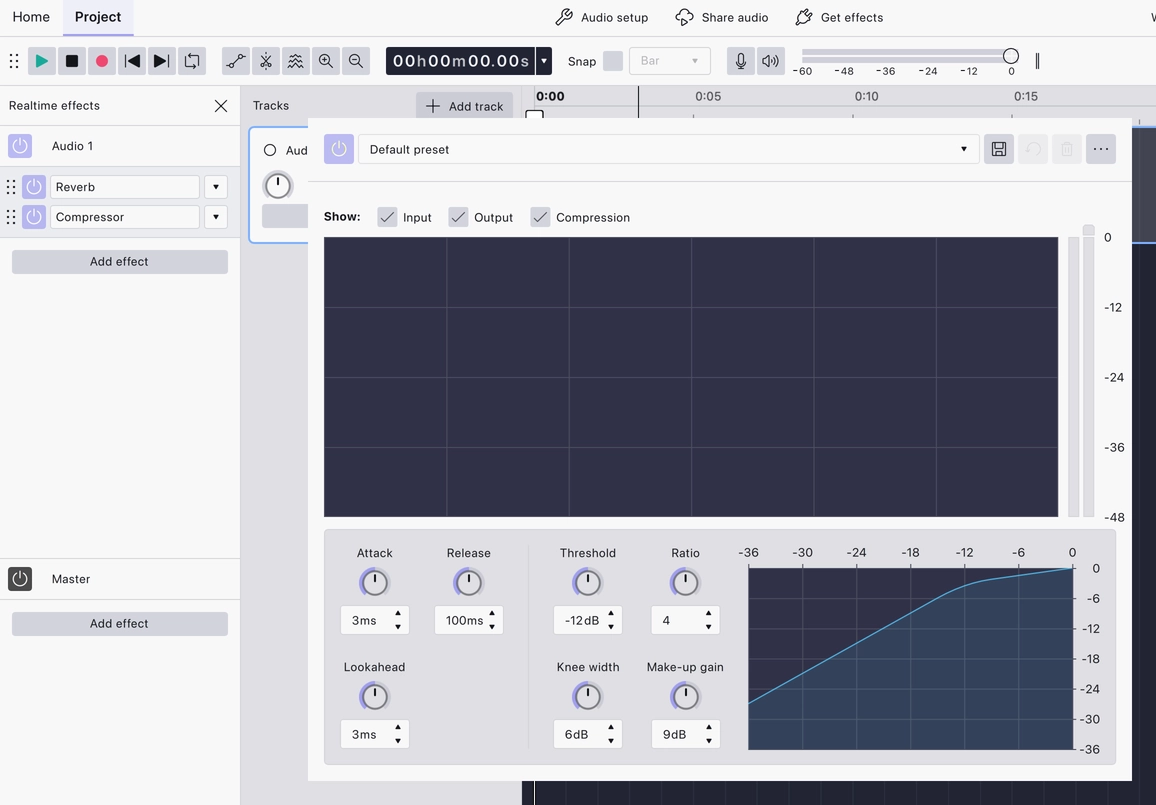1156x805 pixels.
Task: Toggle loop playback icon
Action: click(192, 61)
